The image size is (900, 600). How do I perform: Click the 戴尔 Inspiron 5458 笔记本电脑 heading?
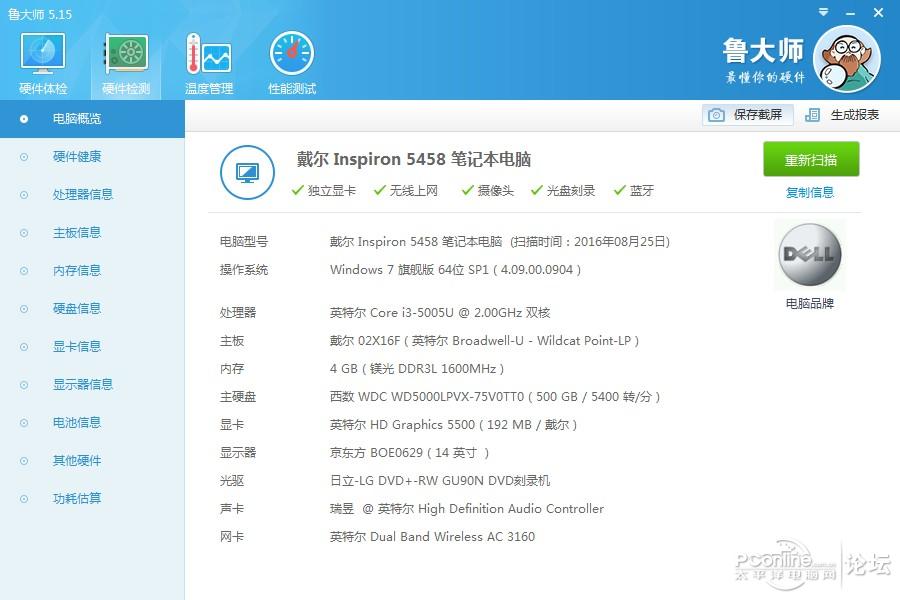point(413,159)
